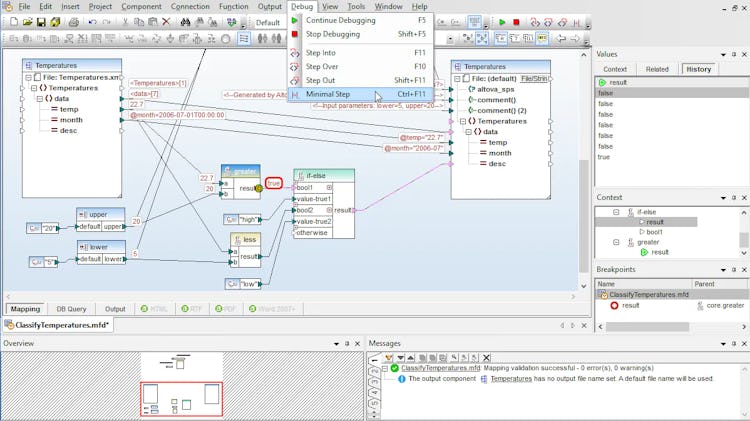Click the Minimal Step icon in the debug toolbar

point(576,22)
